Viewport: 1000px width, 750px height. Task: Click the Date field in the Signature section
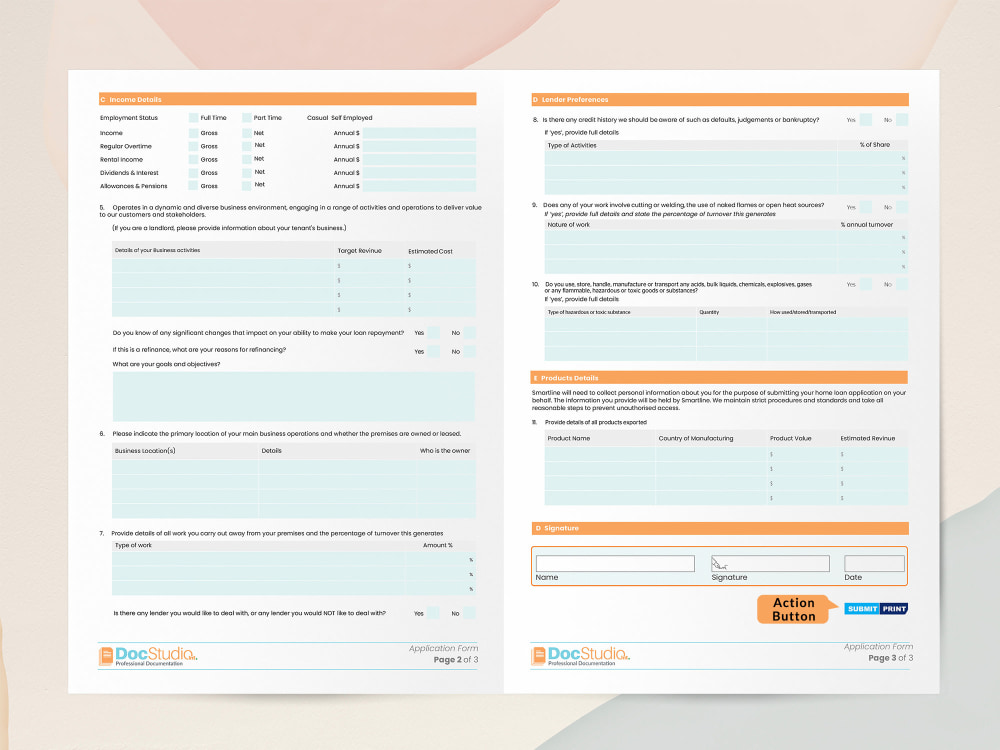click(x=873, y=563)
